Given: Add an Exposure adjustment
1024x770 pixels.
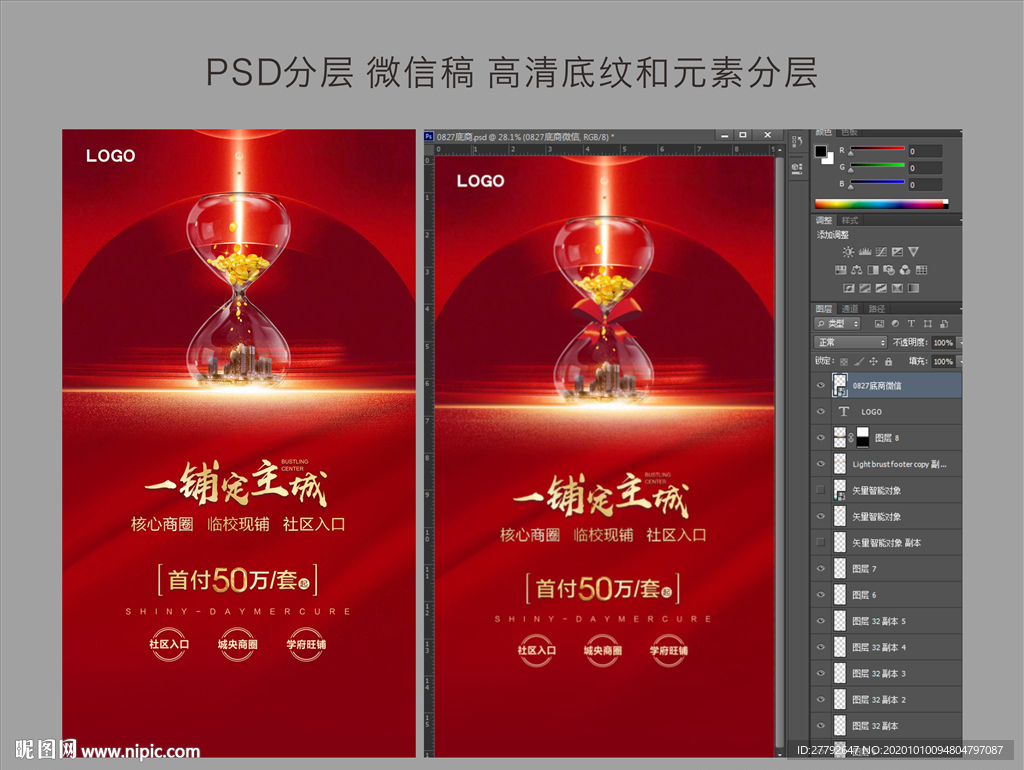Looking at the screenshot, I should (x=897, y=252).
